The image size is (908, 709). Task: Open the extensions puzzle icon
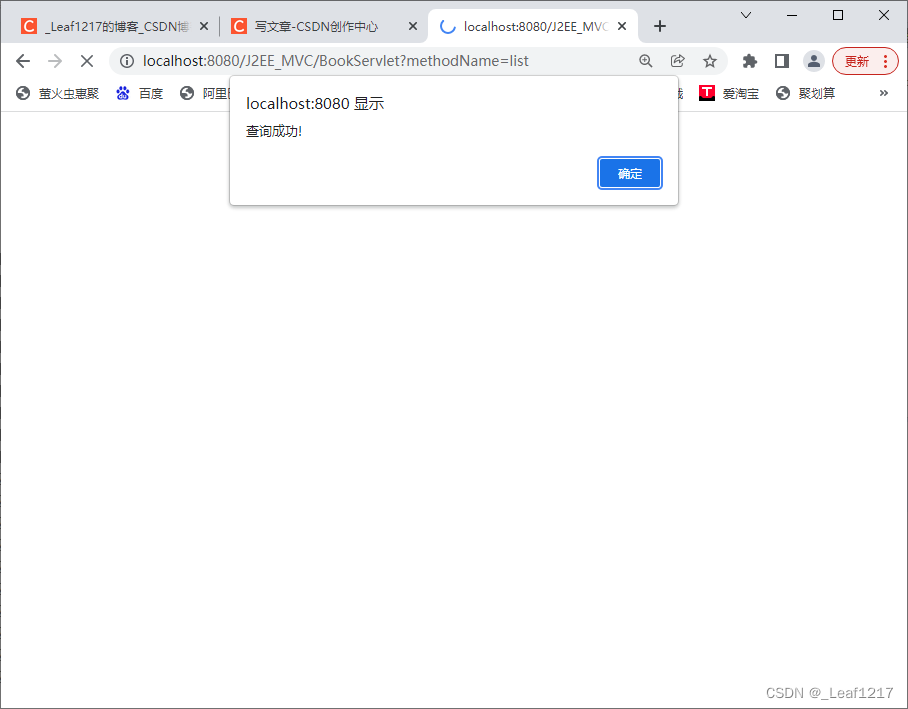tap(750, 61)
